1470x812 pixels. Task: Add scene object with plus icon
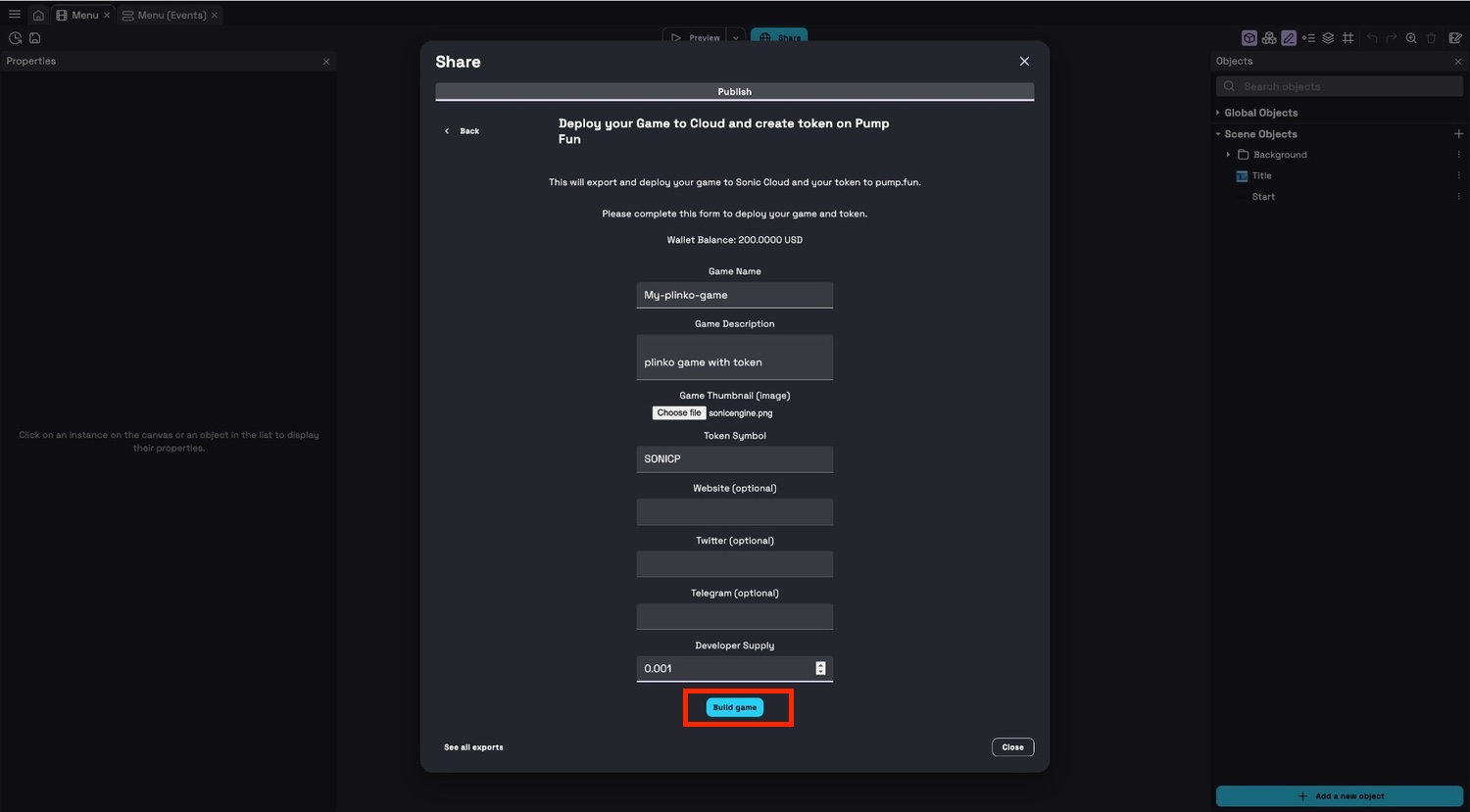tap(1458, 134)
